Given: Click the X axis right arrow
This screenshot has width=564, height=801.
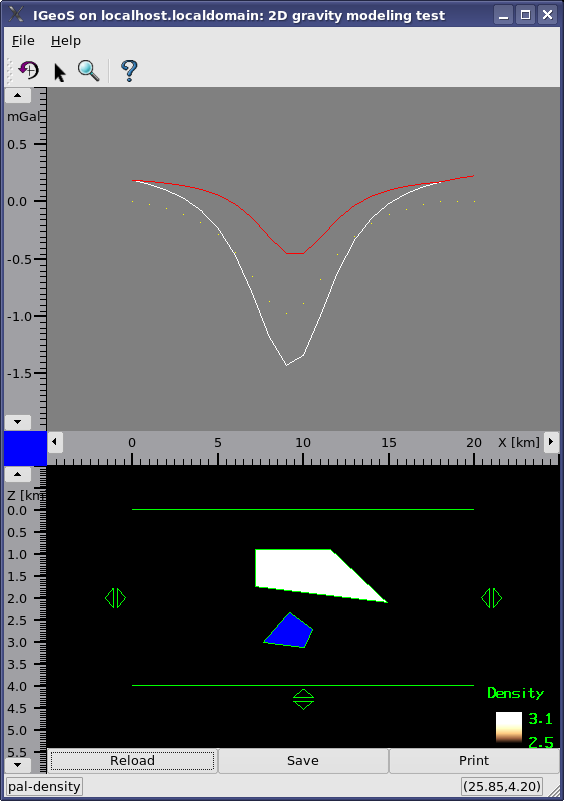Looking at the screenshot, I should 551,442.
